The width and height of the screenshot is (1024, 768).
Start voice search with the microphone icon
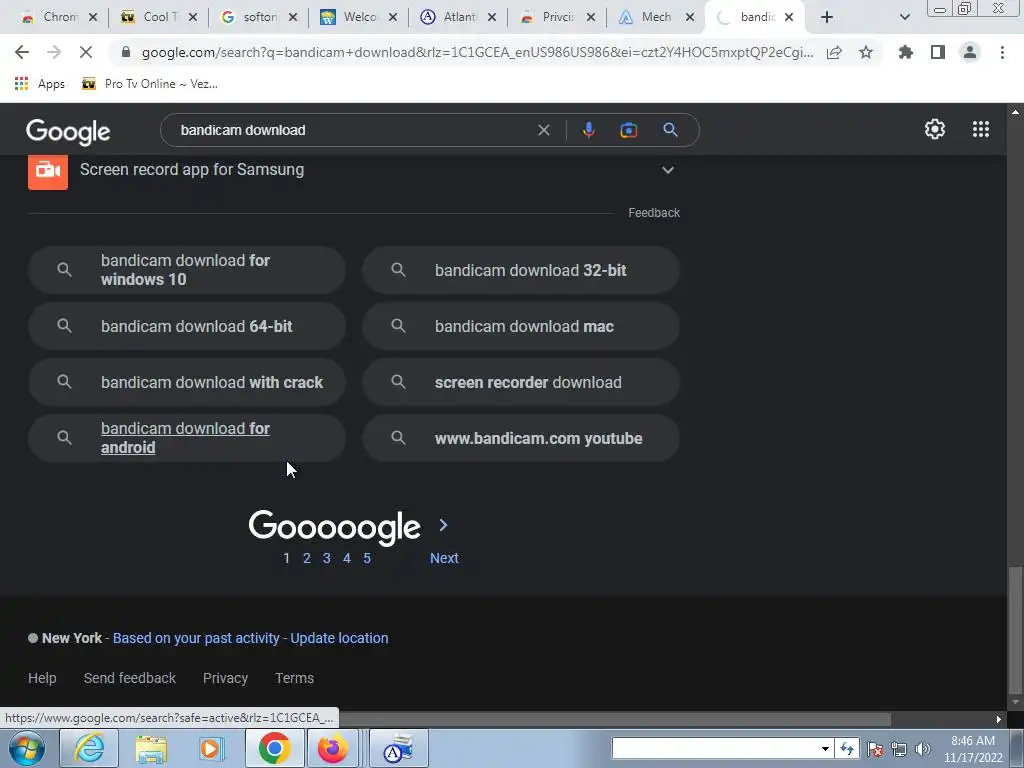click(588, 130)
